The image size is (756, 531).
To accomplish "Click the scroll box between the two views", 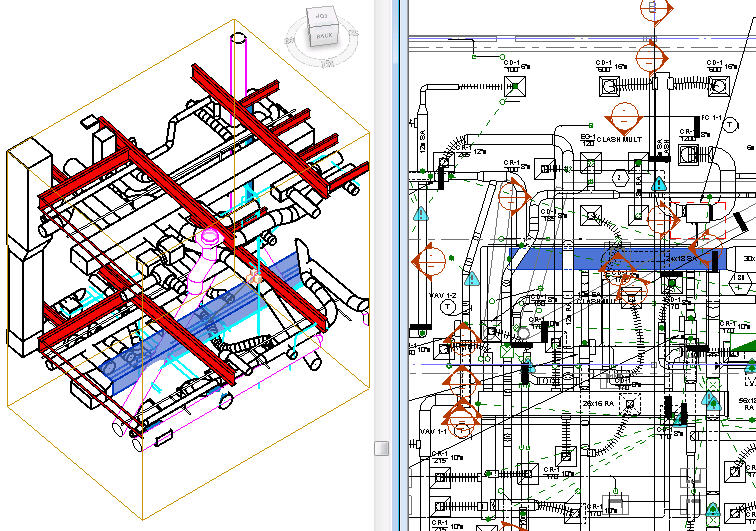I will tap(381, 448).
